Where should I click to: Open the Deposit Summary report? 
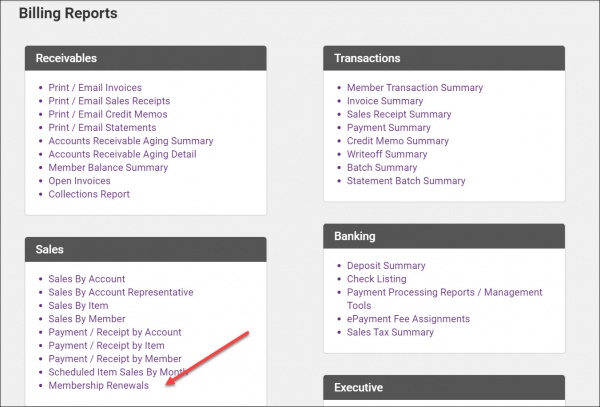click(x=386, y=266)
